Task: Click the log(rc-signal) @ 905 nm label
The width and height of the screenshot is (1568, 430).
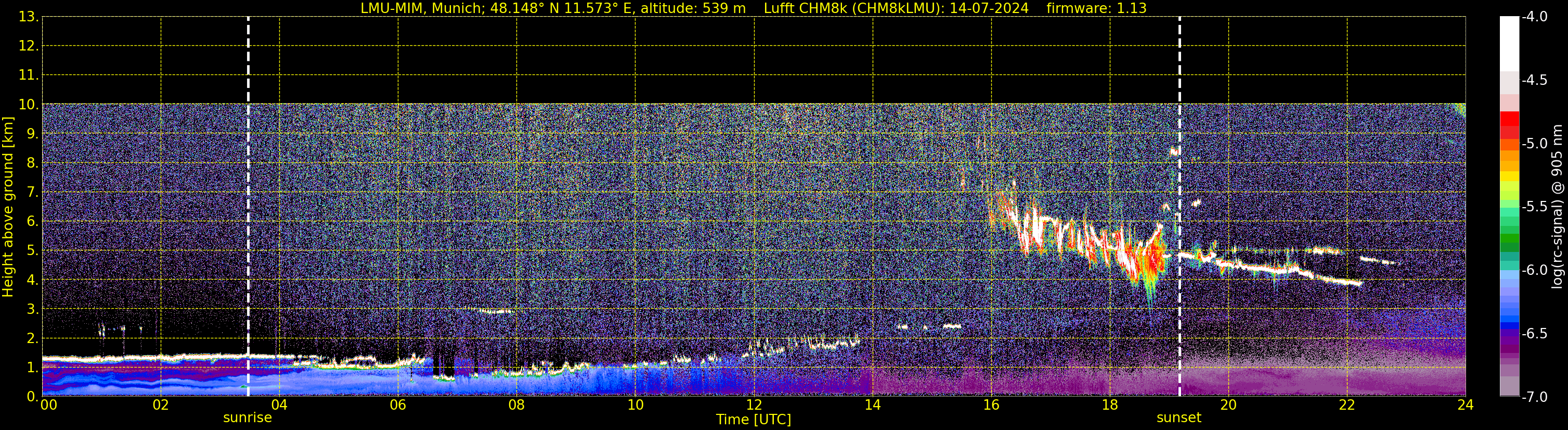Action: point(1557,207)
